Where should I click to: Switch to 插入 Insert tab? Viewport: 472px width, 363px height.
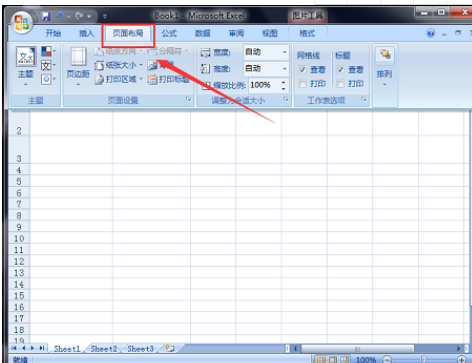click(86, 33)
